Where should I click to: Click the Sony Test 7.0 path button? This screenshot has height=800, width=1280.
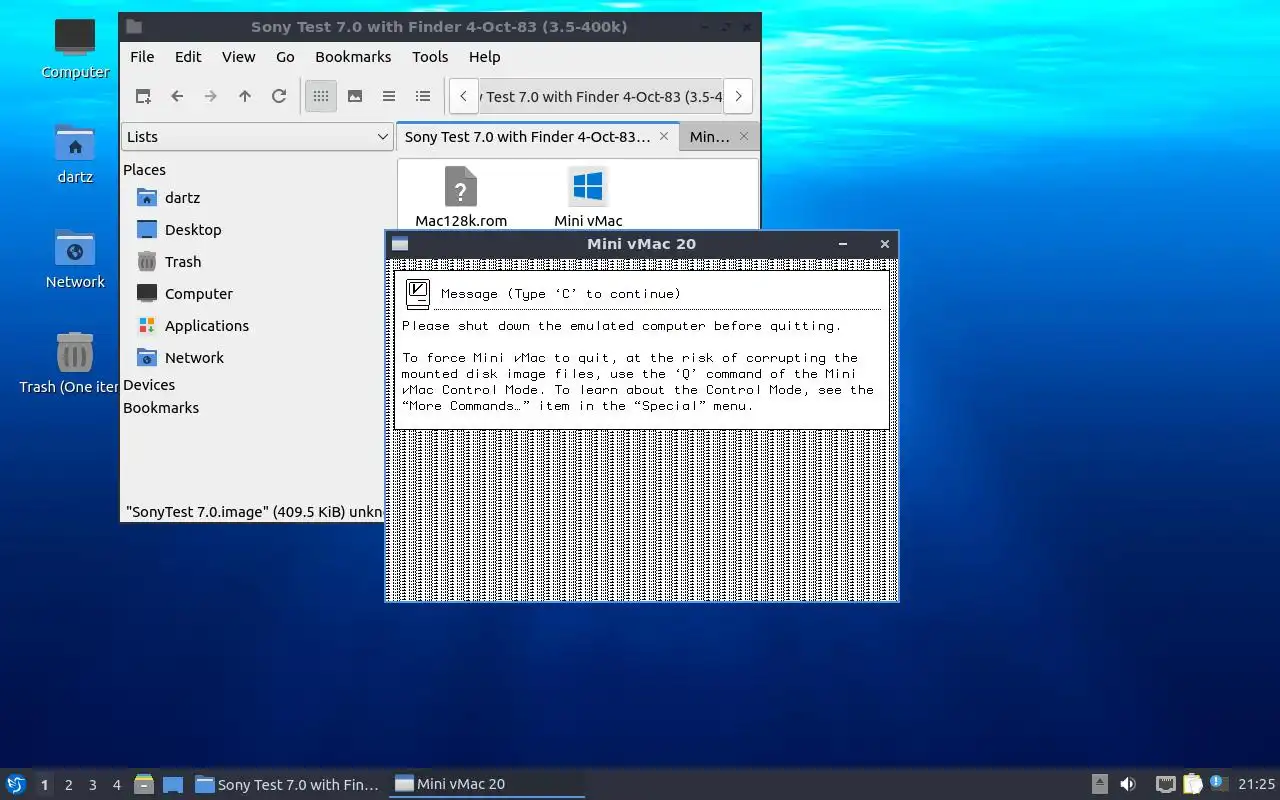(600, 97)
